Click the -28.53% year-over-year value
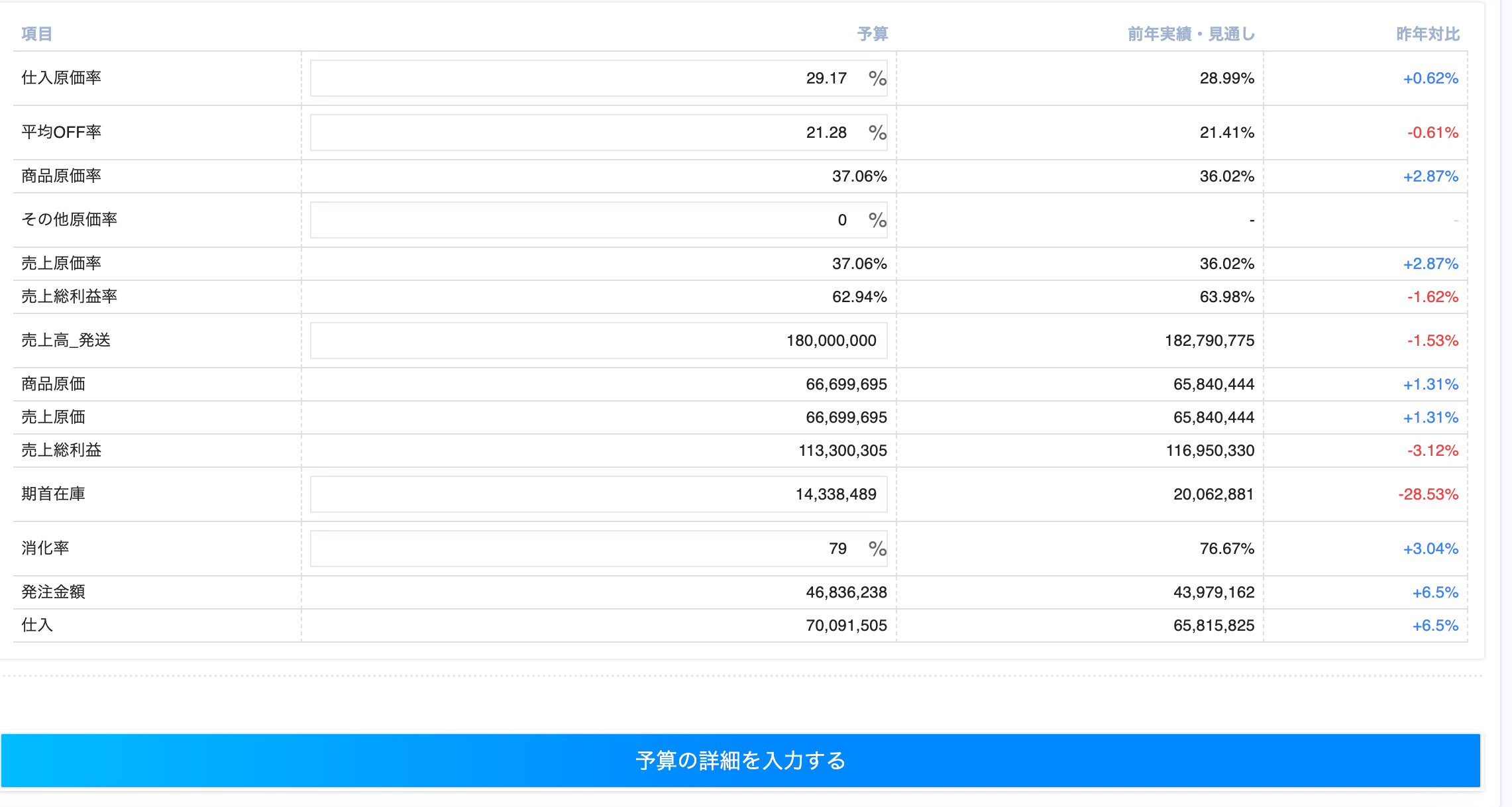 pos(1428,494)
